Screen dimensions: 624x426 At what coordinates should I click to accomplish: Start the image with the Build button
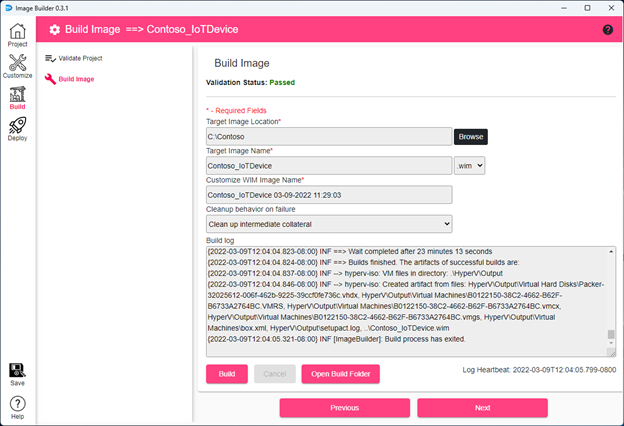(227, 374)
